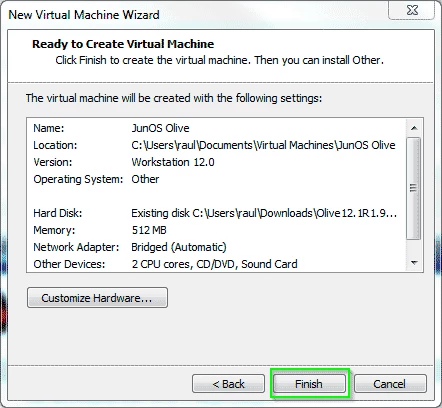Image resolution: width=442 pixels, height=408 pixels.
Task: Close the wizard with the X button
Action: point(412,10)
